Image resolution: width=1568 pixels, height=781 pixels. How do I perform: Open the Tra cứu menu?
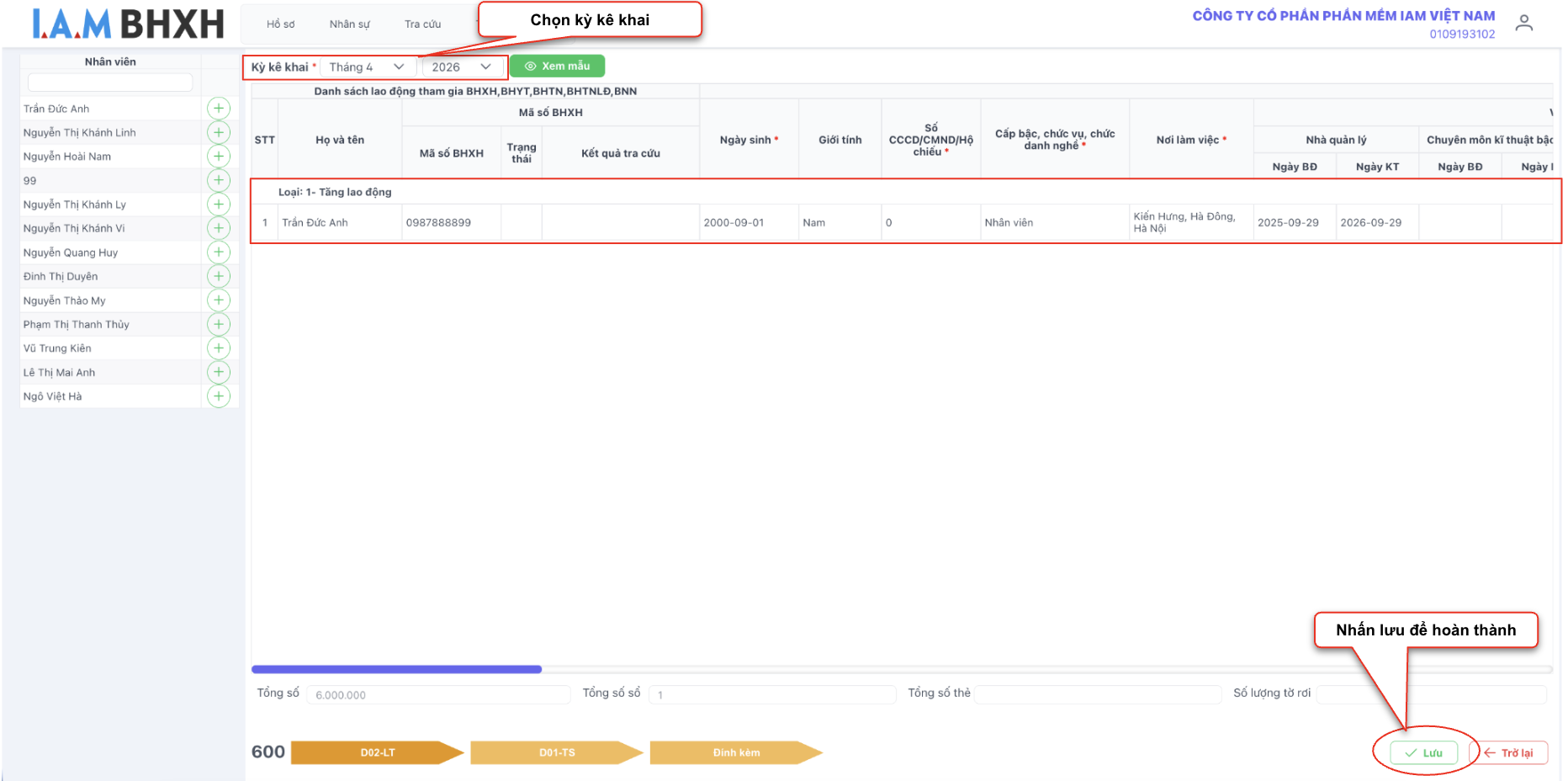point(422,24)
